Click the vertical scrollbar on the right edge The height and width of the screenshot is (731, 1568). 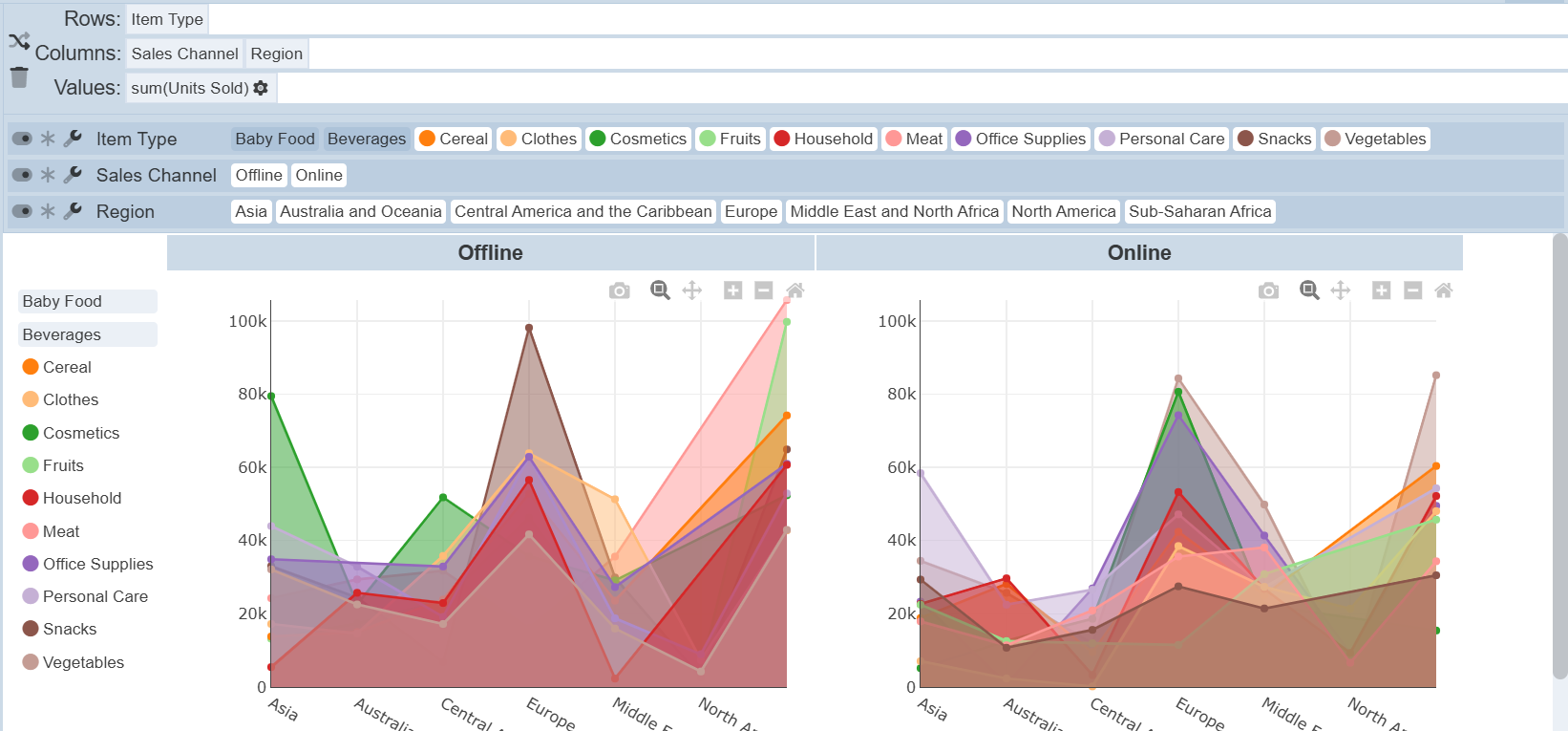pos(1559,457)
